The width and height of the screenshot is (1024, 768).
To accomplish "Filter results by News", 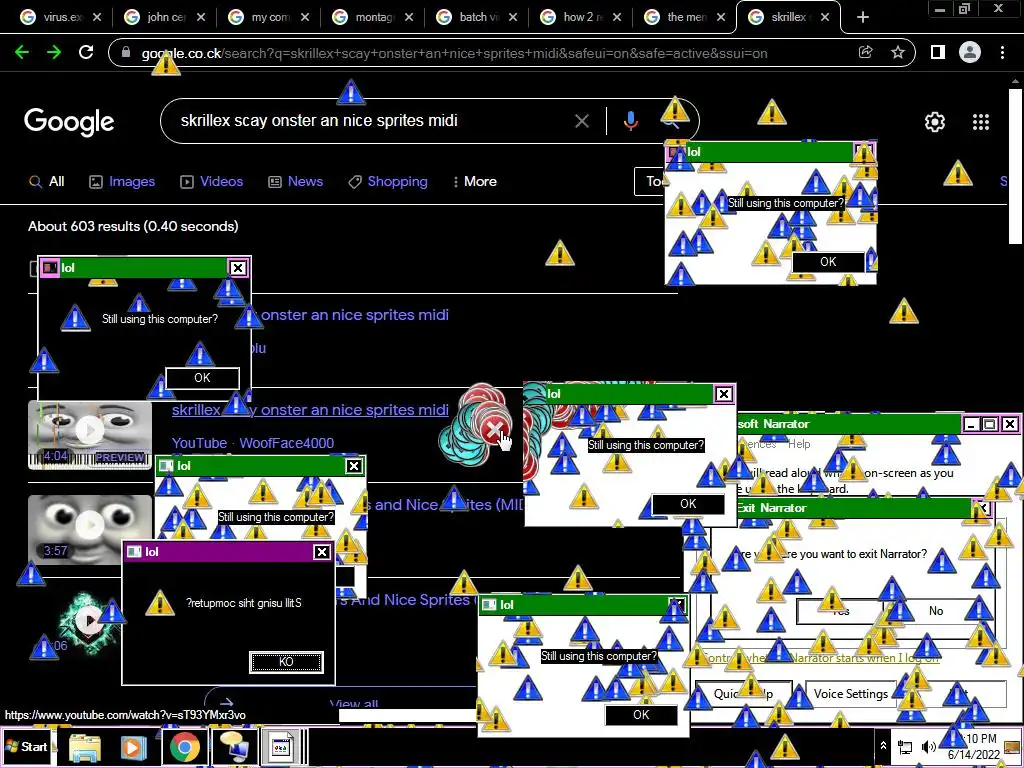I will (295, 182).
